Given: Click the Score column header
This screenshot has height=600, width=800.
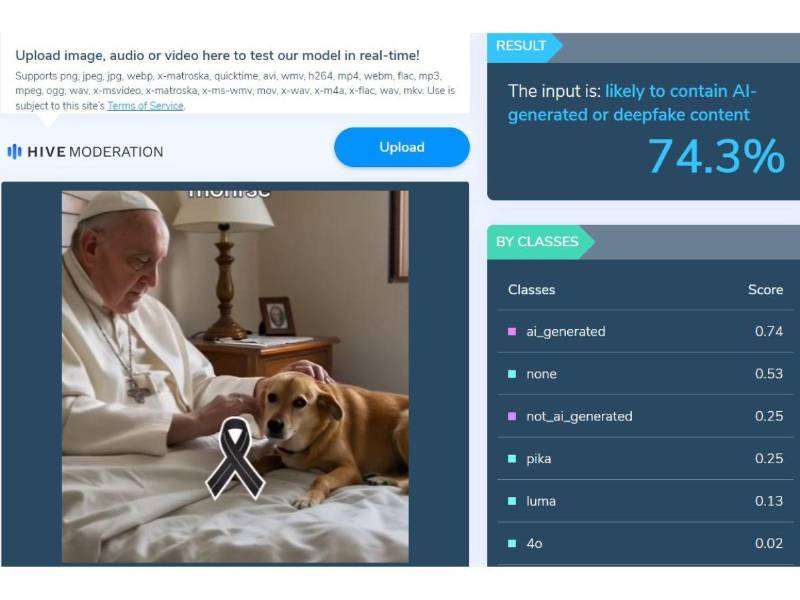Looking at the screenshot, I should coord(765,289).
